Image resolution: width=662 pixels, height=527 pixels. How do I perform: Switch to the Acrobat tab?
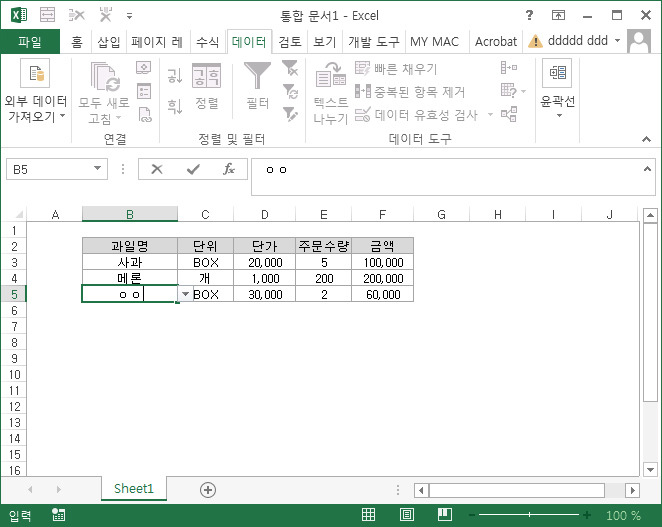click(x=496, y=41)
